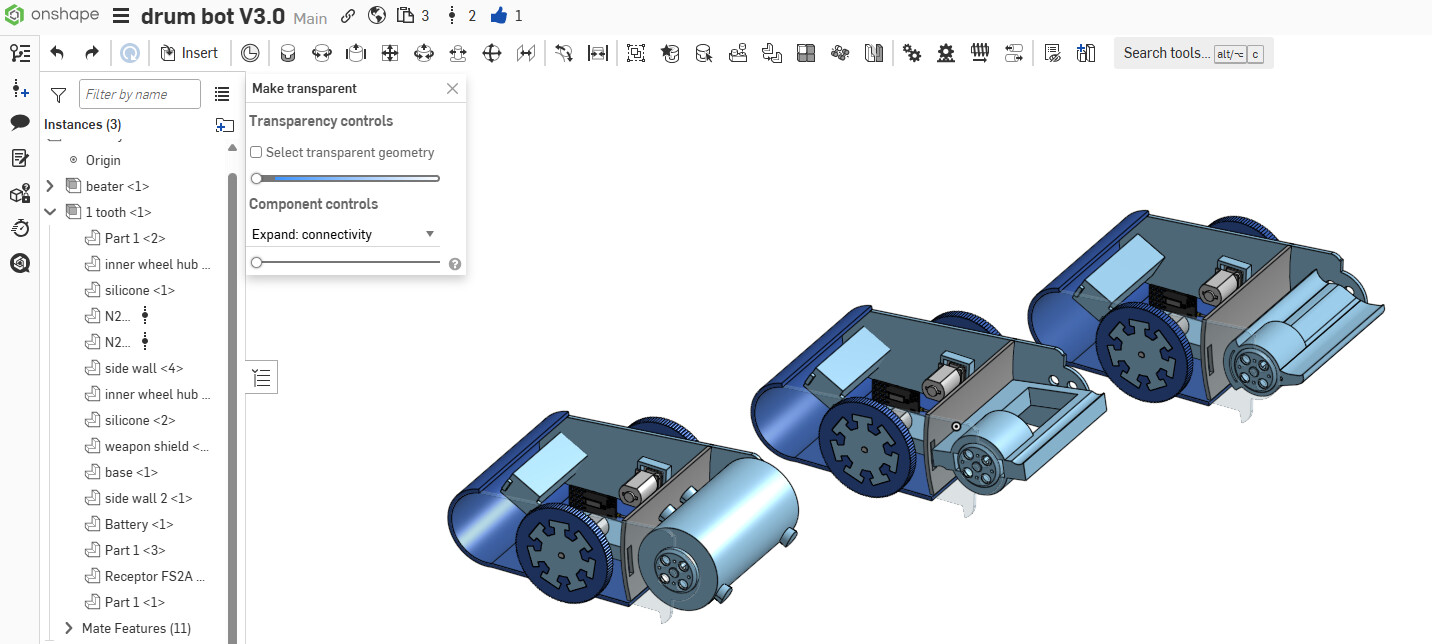Open the Expand: connectivity dropdown

[344, 234]
